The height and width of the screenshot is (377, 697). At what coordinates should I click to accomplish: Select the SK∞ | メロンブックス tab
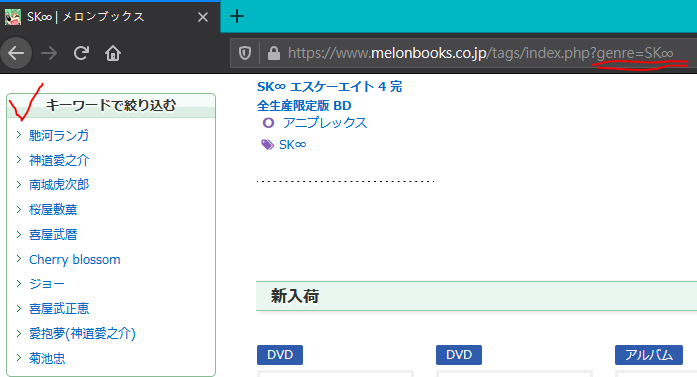pyautogui.click(x=110, y=17)
